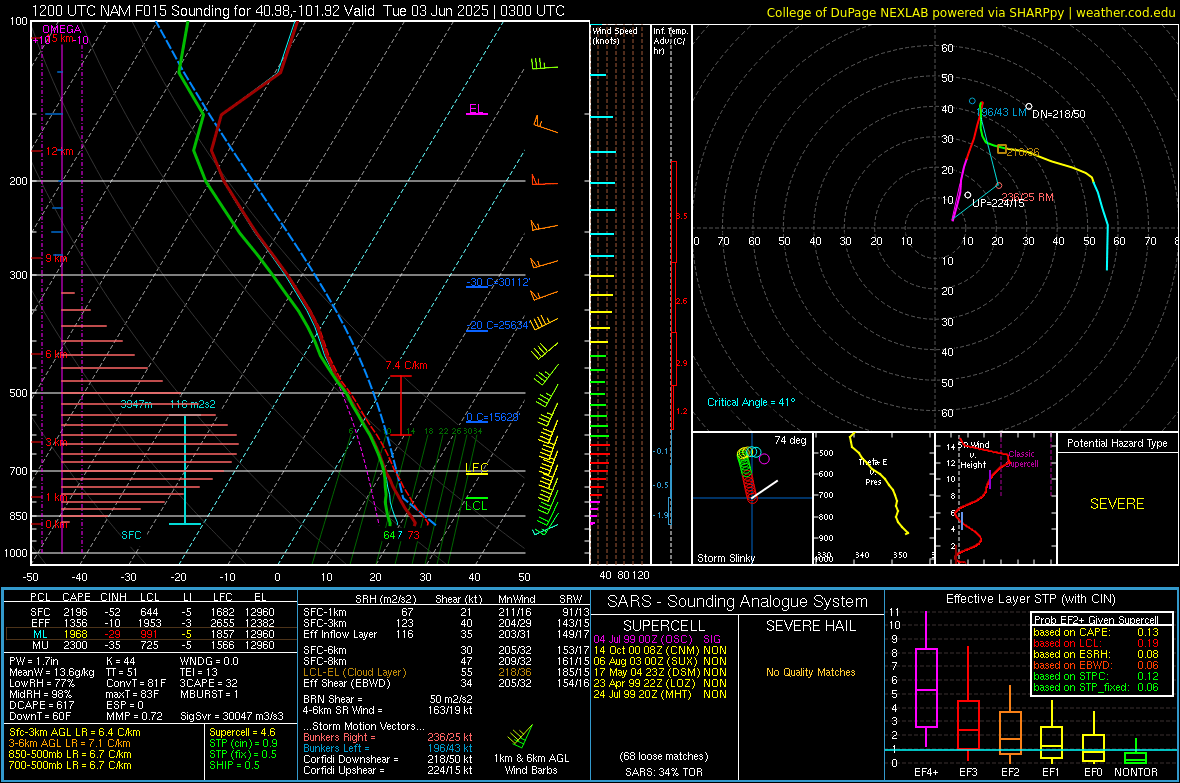Click 'SHIP = 0.5' value

point(234,765)
